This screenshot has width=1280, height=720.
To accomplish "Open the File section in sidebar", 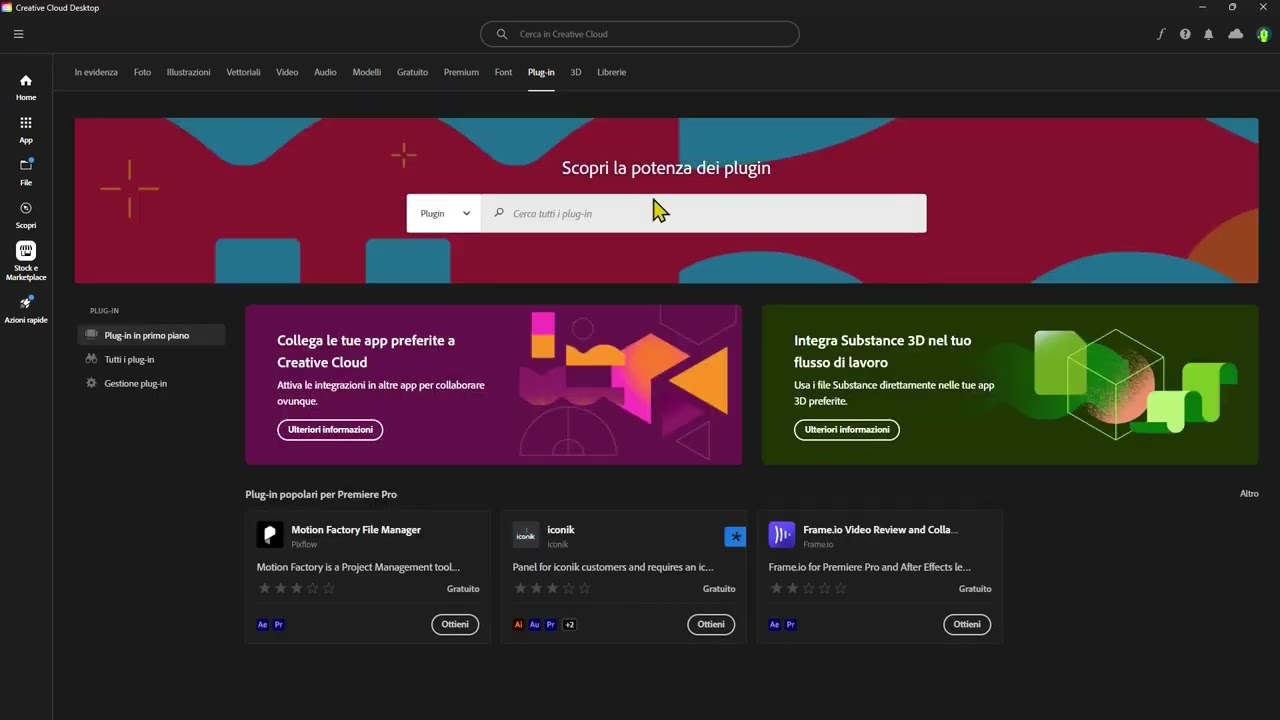I will (x=26, y=172).
